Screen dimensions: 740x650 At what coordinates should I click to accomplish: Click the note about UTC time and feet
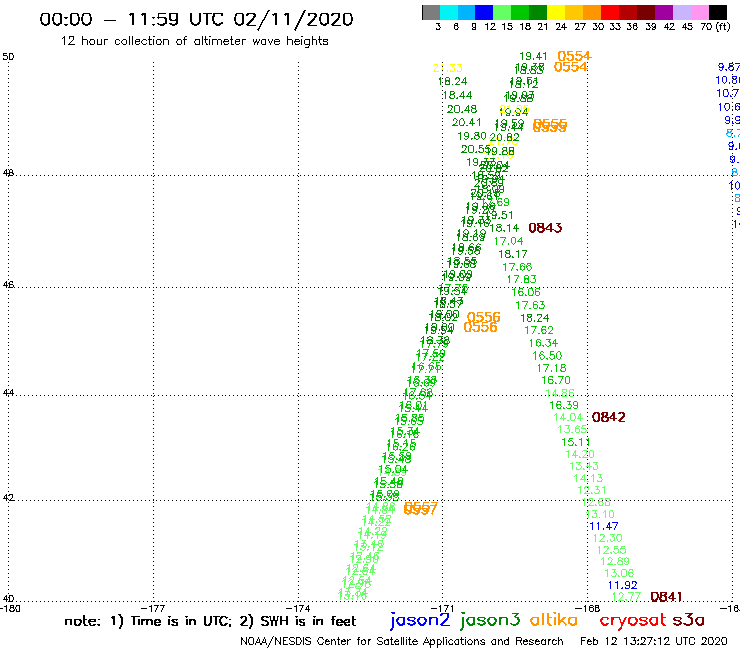(210, 621)
